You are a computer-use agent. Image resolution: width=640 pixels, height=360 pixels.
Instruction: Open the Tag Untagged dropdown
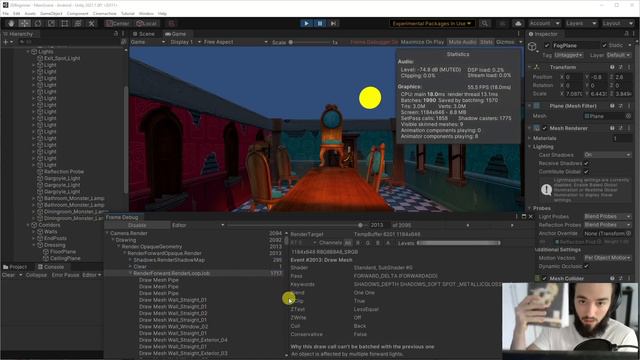pyautogui.click(x=569, y=55)
